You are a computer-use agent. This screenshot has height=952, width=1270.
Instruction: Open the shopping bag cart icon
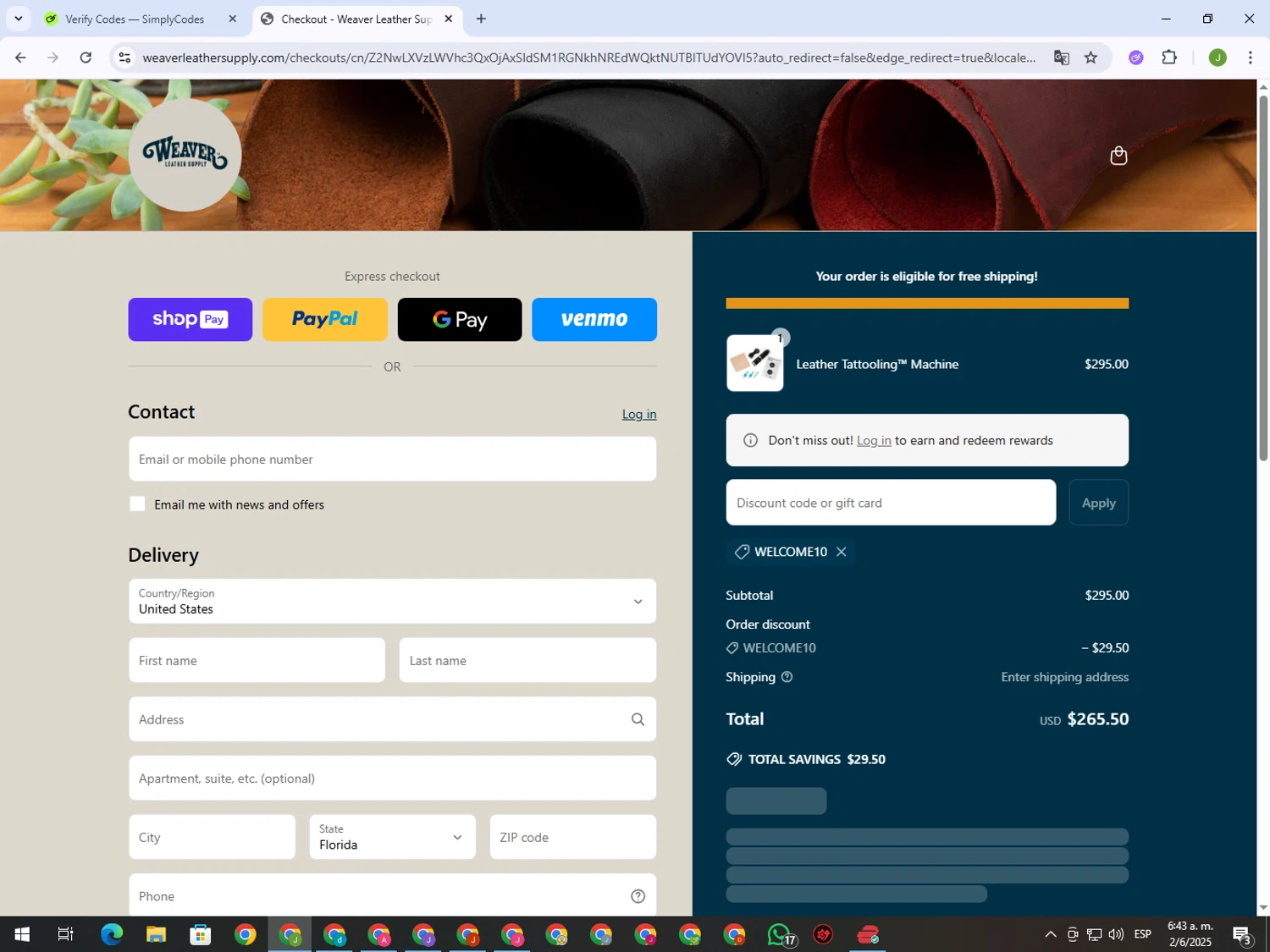[1118, 156]
